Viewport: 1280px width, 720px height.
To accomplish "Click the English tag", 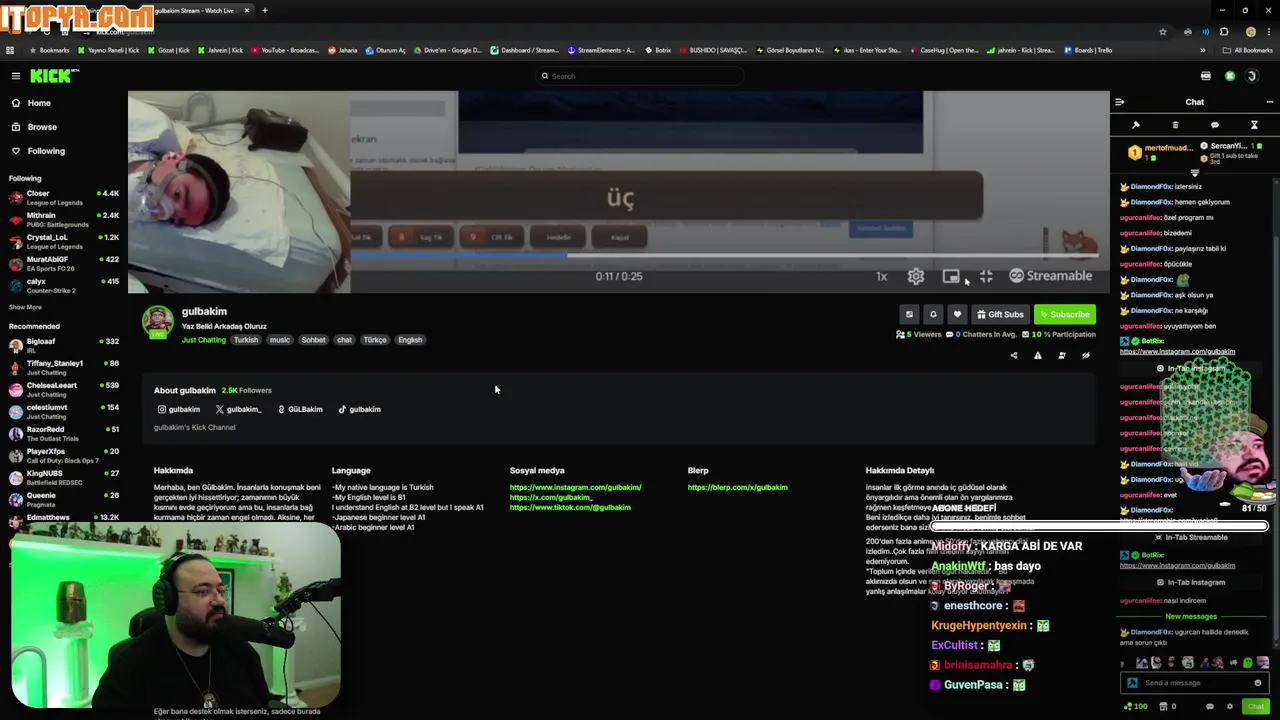I will click(410, 340).
